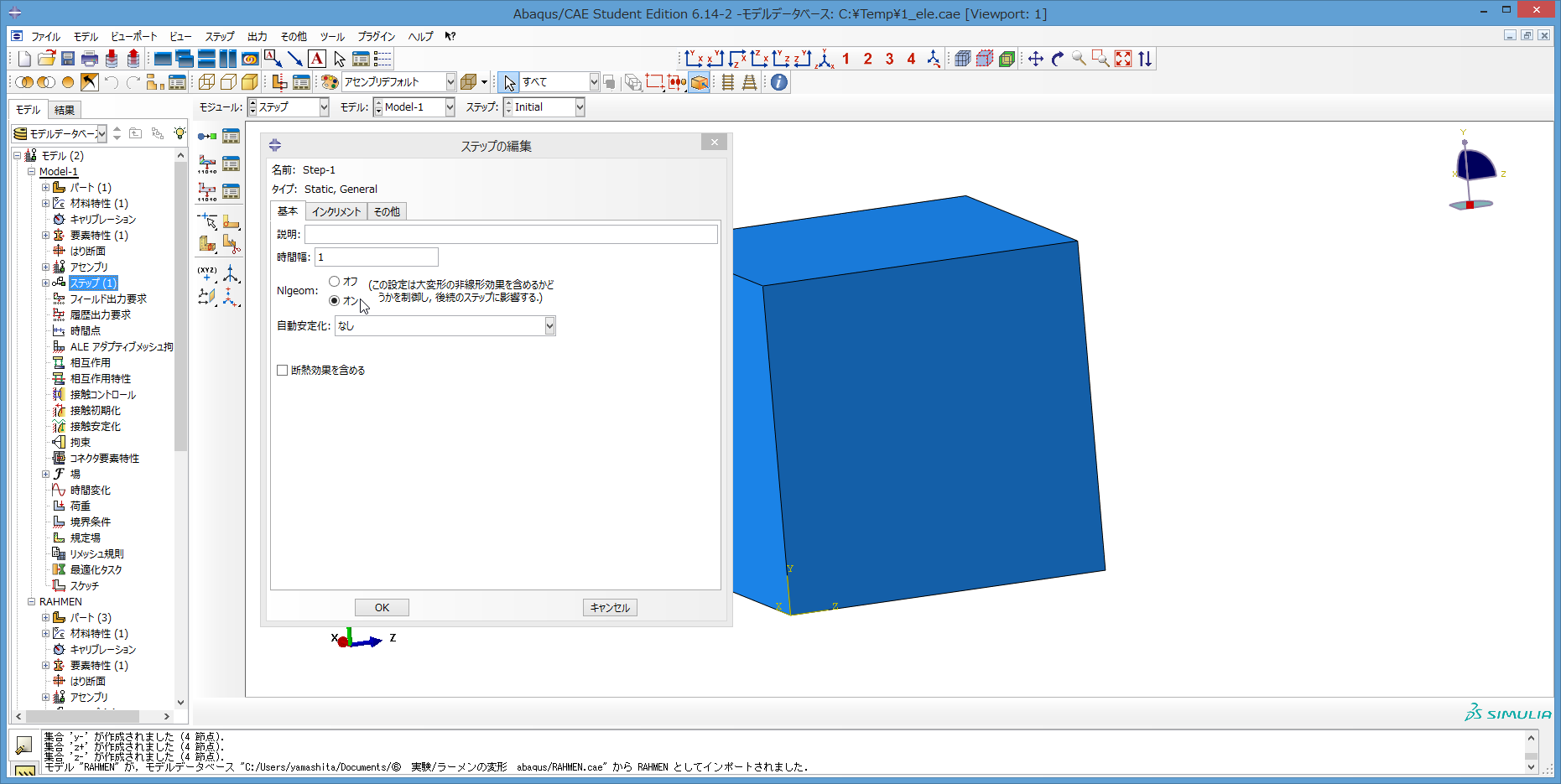Toggle the perspective-on view icon

[x=750, y=82]
